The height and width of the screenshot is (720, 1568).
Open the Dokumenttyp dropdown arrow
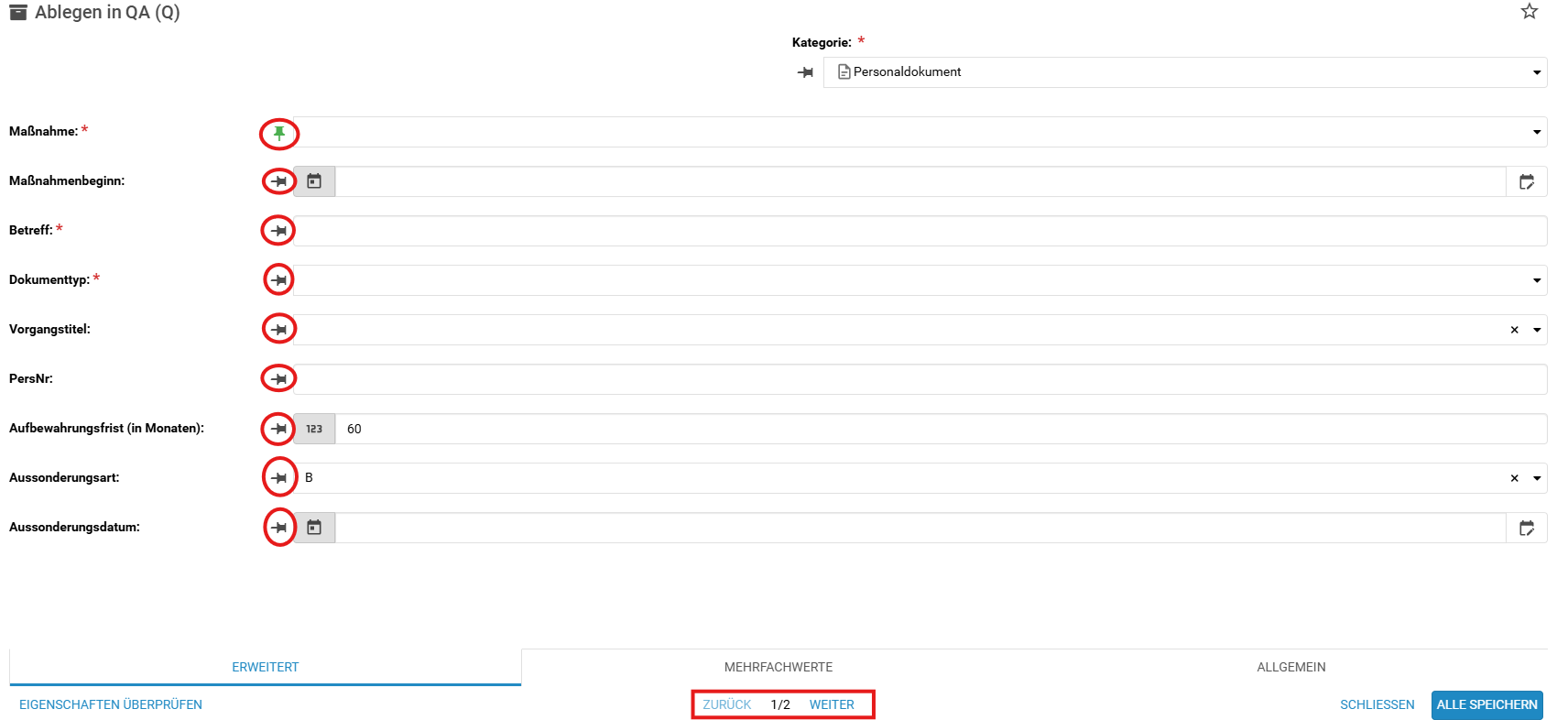point(1536,280)
